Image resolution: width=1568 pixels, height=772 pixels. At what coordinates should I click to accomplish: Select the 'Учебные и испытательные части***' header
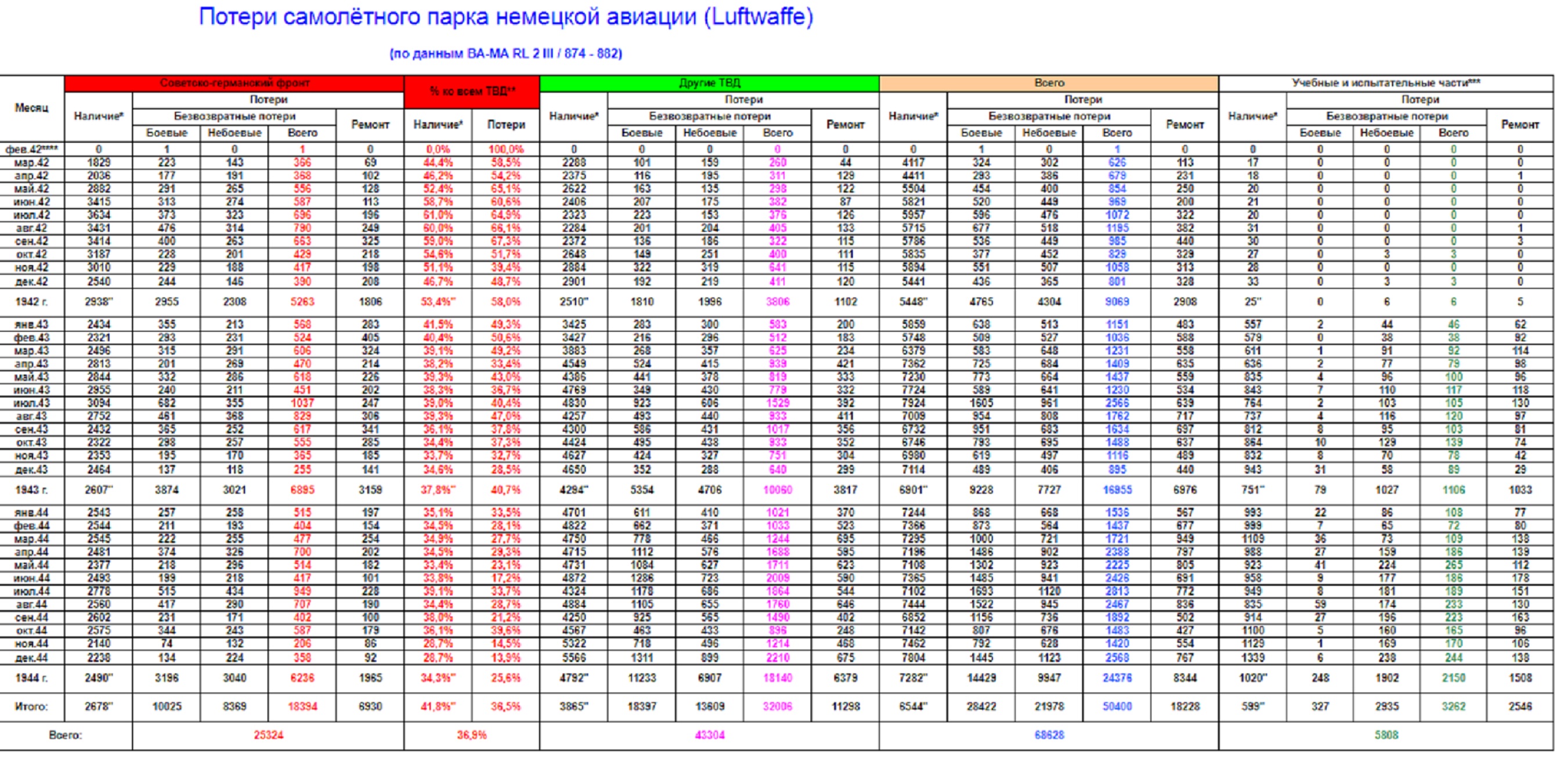point(1386,83)
